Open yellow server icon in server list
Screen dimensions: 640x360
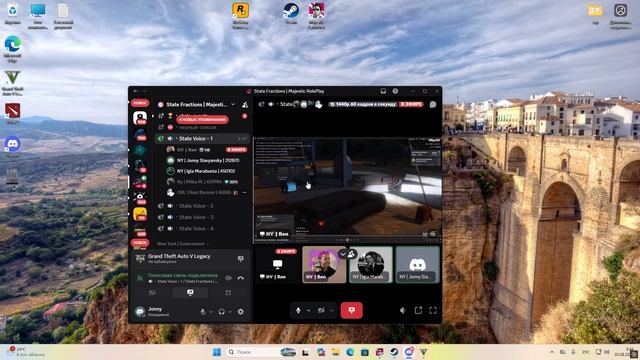click(140, 214)
